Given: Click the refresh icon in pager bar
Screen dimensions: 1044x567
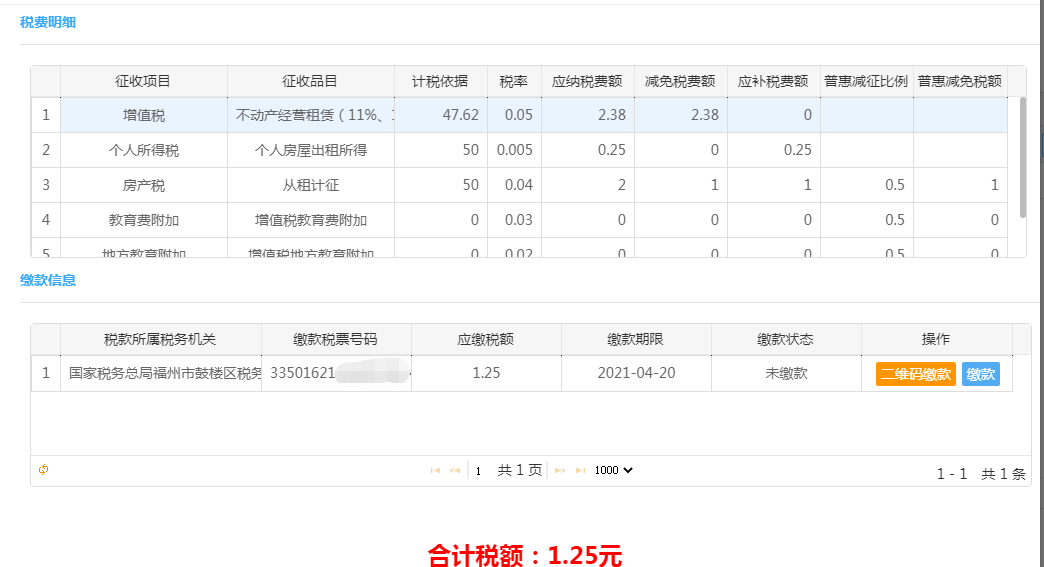Looking at the screenshot, I should point(43,470).
